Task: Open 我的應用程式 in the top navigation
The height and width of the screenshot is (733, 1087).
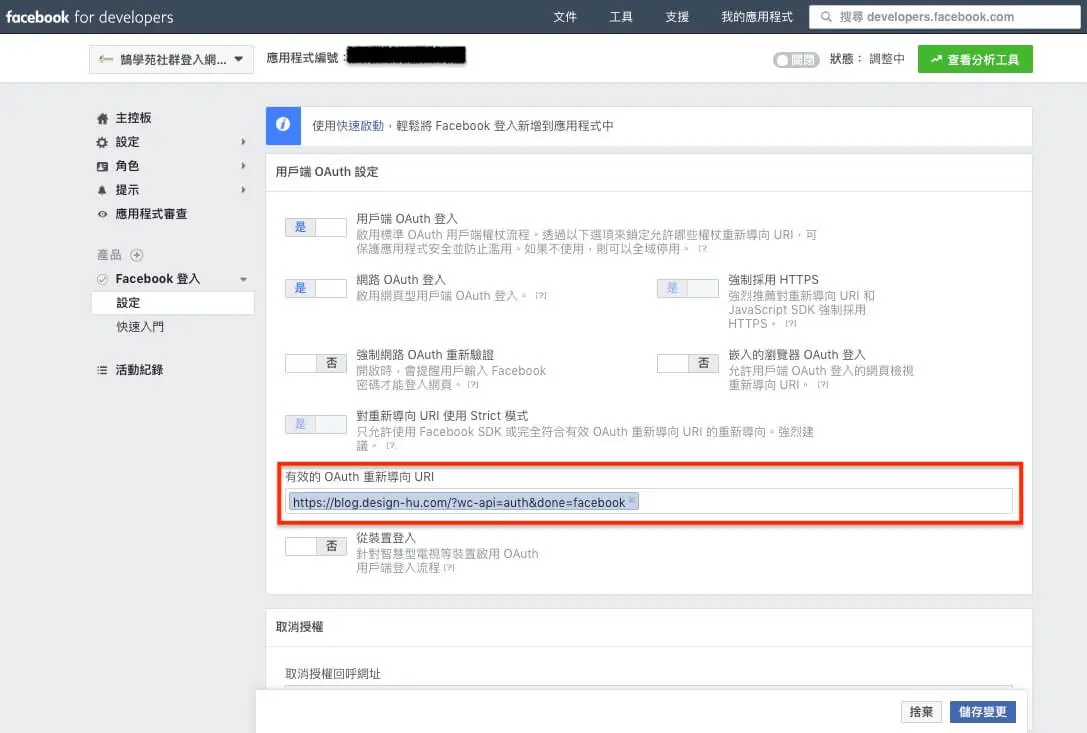Action: pos(756,17)
